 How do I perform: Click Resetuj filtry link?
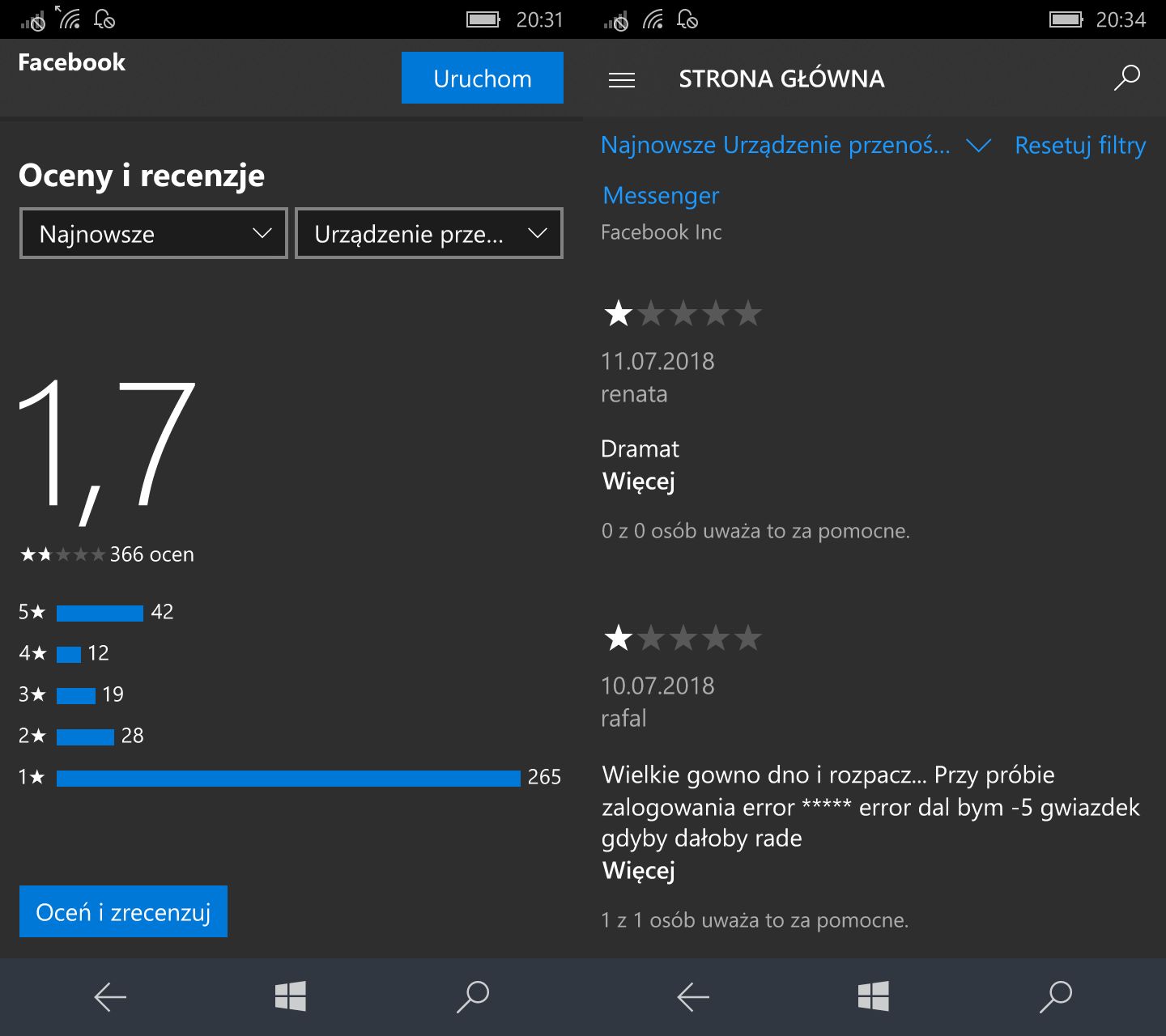pyautogui.click(x=1080, y=146)
